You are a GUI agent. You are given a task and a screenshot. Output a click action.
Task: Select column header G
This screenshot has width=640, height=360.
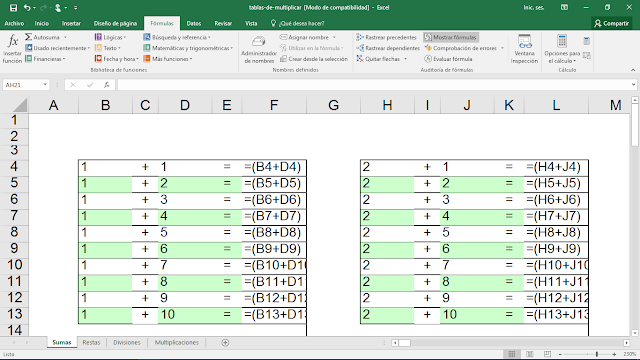pyautogui.click(x=333, y=105)
